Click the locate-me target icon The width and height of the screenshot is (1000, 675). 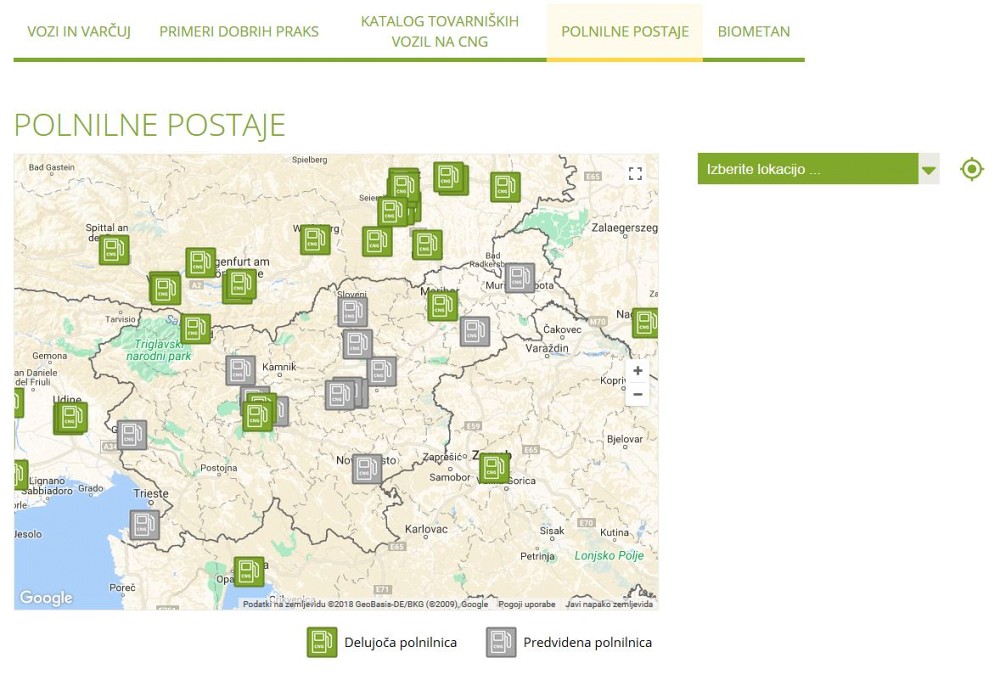click(x=971, y=169)
